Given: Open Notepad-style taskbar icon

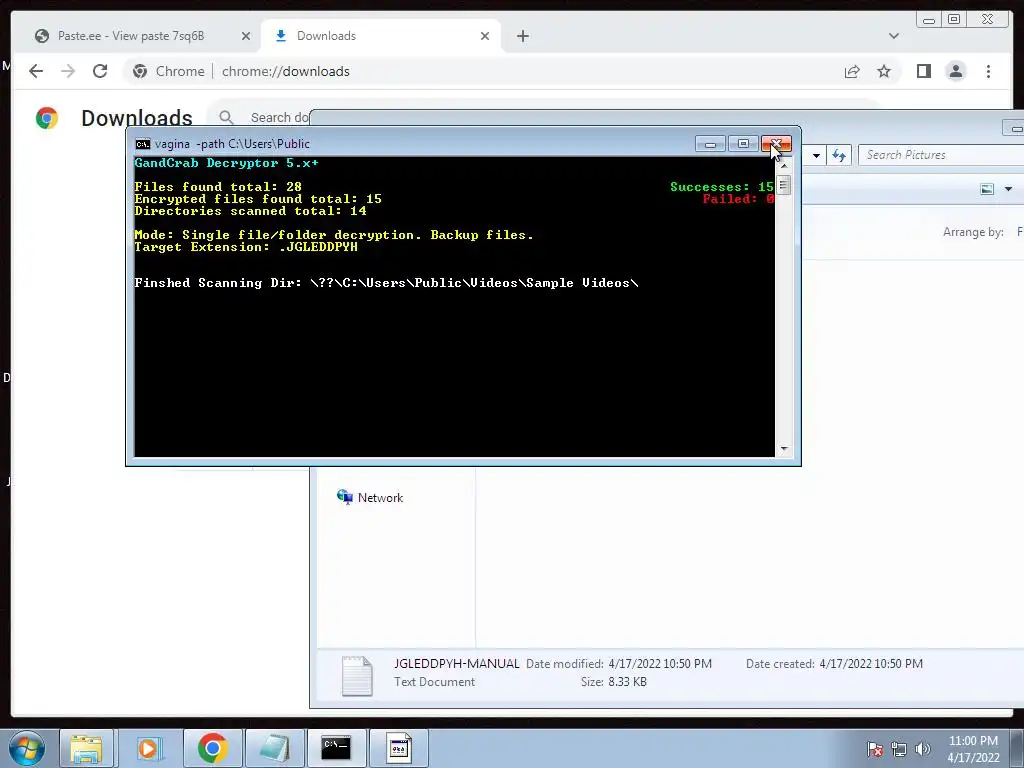Looking at the screenshot, I should [x=274, y=748].
